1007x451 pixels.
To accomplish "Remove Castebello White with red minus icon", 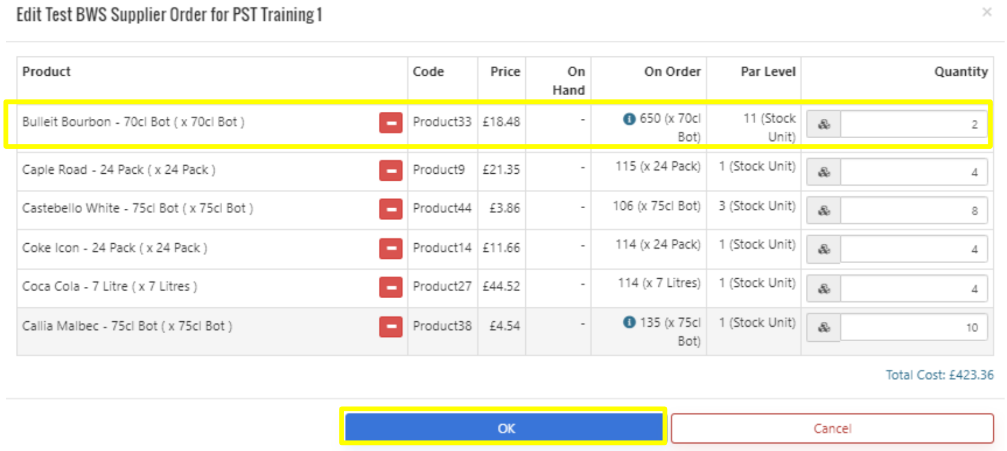I will 390,209.
